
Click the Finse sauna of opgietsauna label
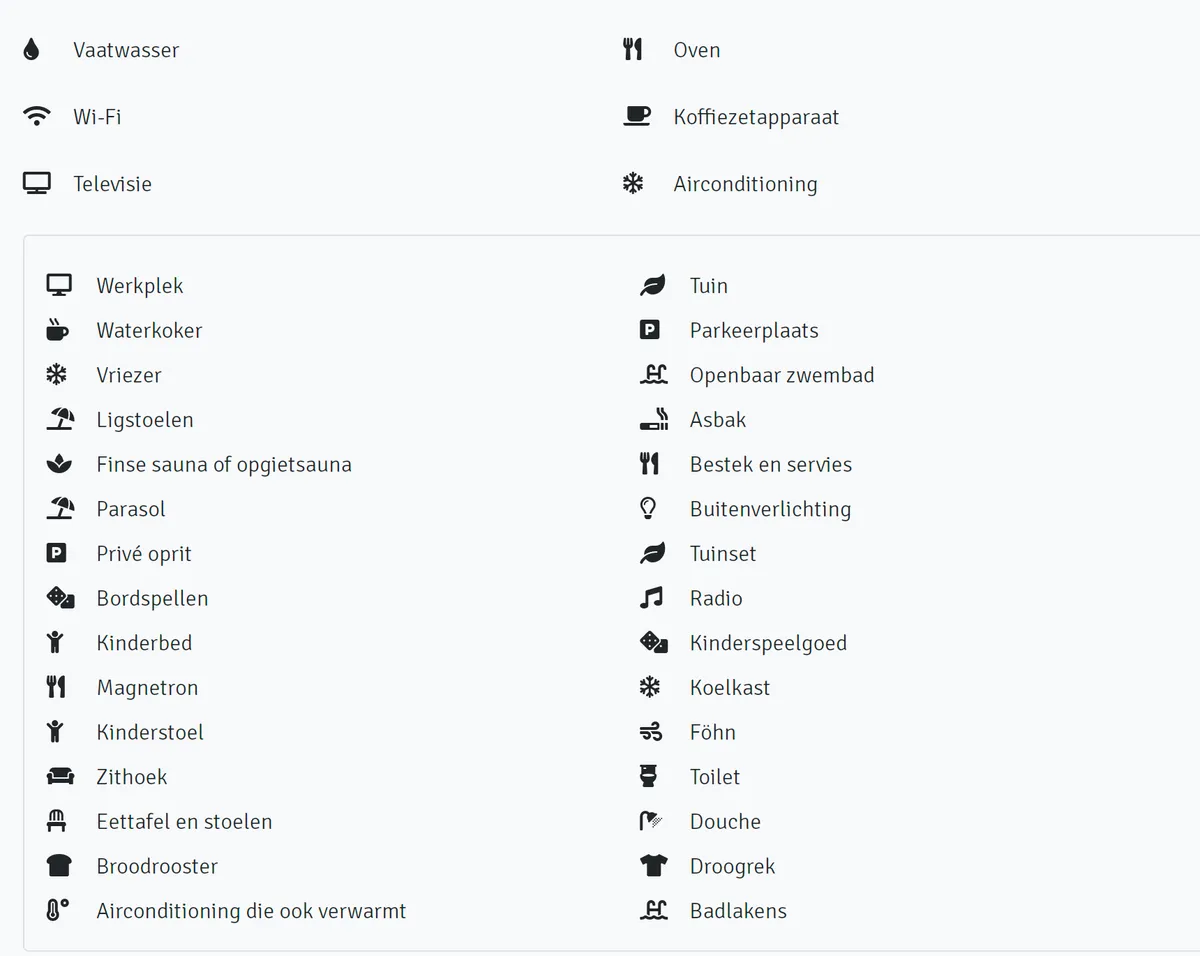pos(224,465)
